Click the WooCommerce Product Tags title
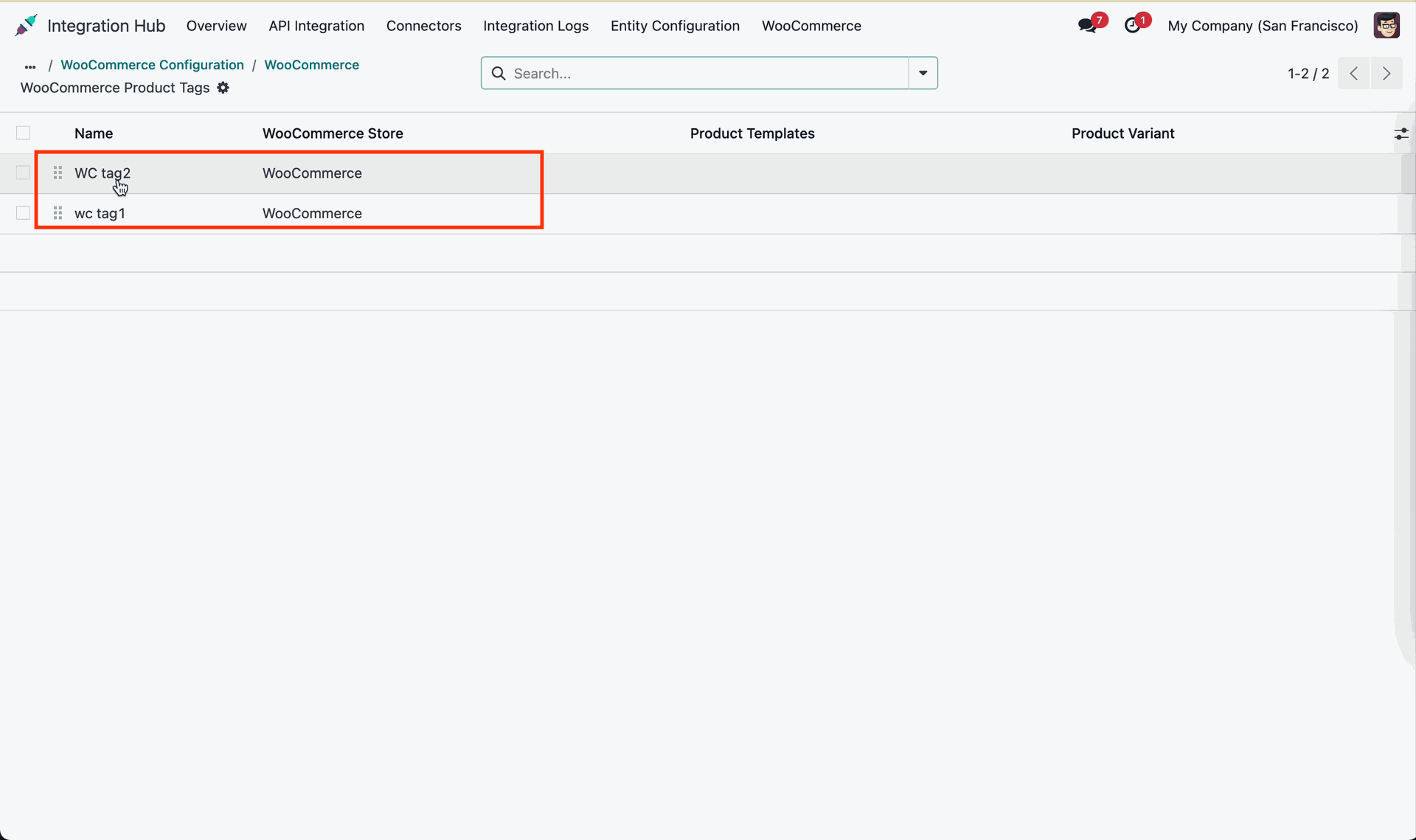Viewport: 1416px width, 840px height. point(115,88)
